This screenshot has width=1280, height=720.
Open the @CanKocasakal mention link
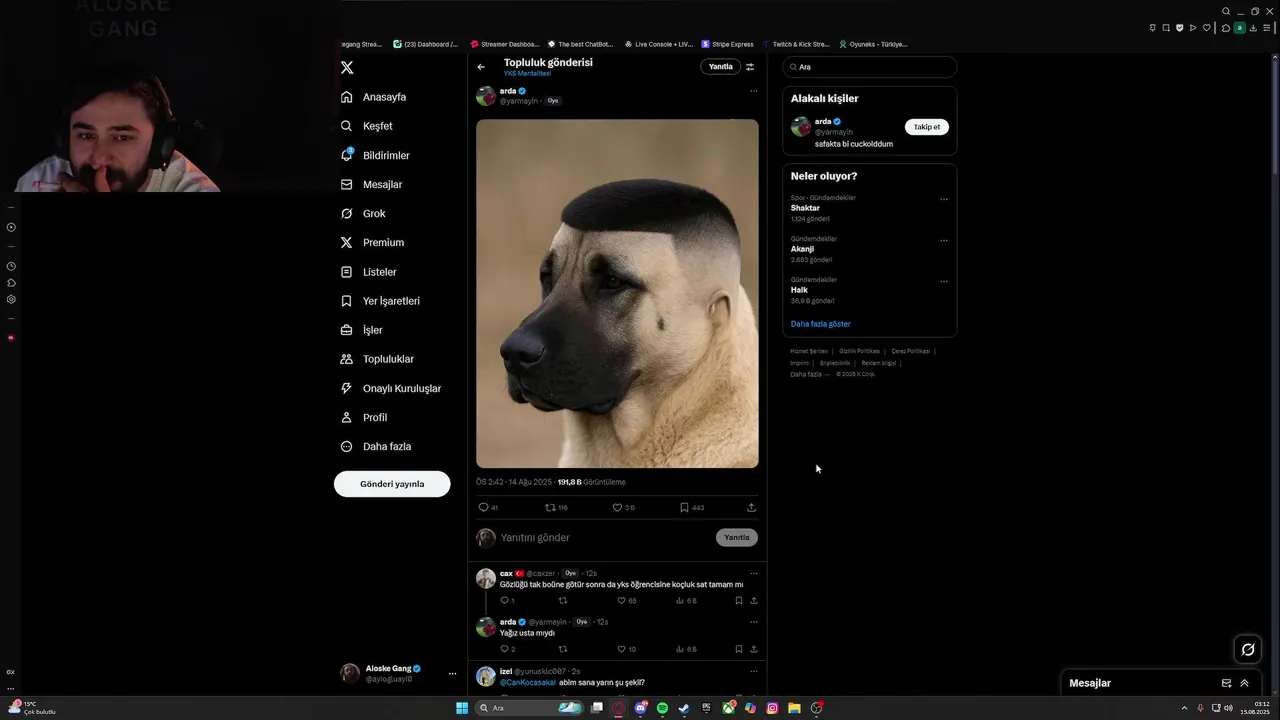pyautogui.click(x=528, y=683)
